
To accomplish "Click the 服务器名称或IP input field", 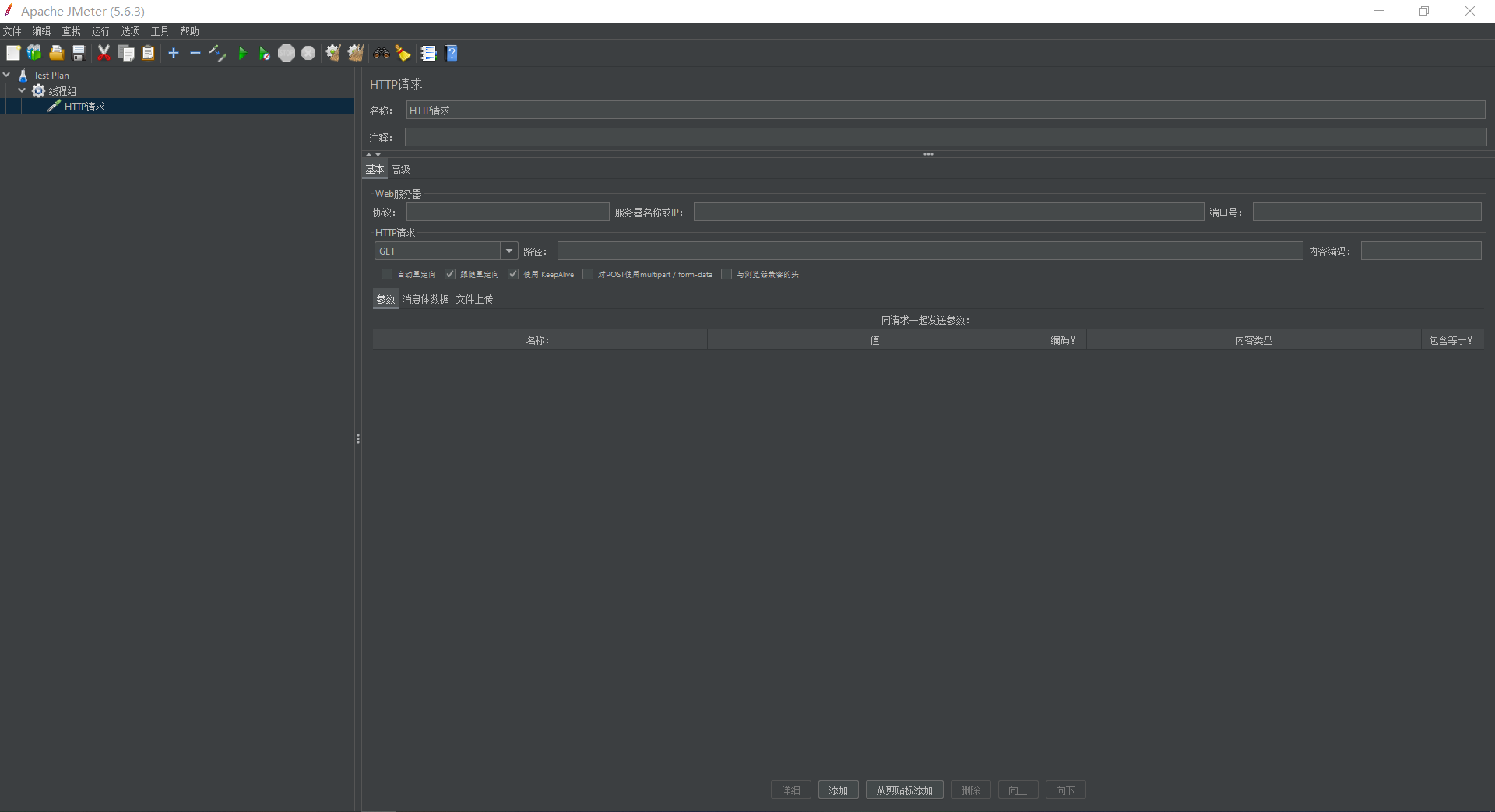I will (x=948, y=212).
